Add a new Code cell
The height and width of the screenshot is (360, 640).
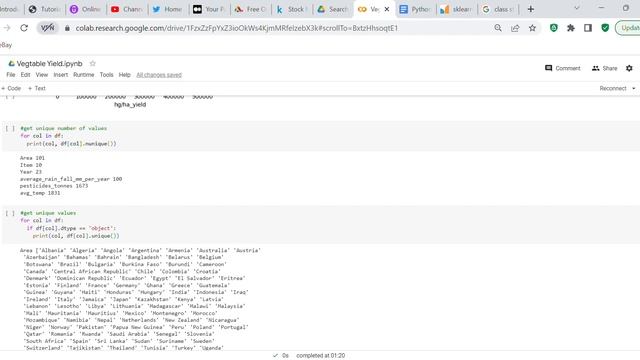tap(11, 88)
